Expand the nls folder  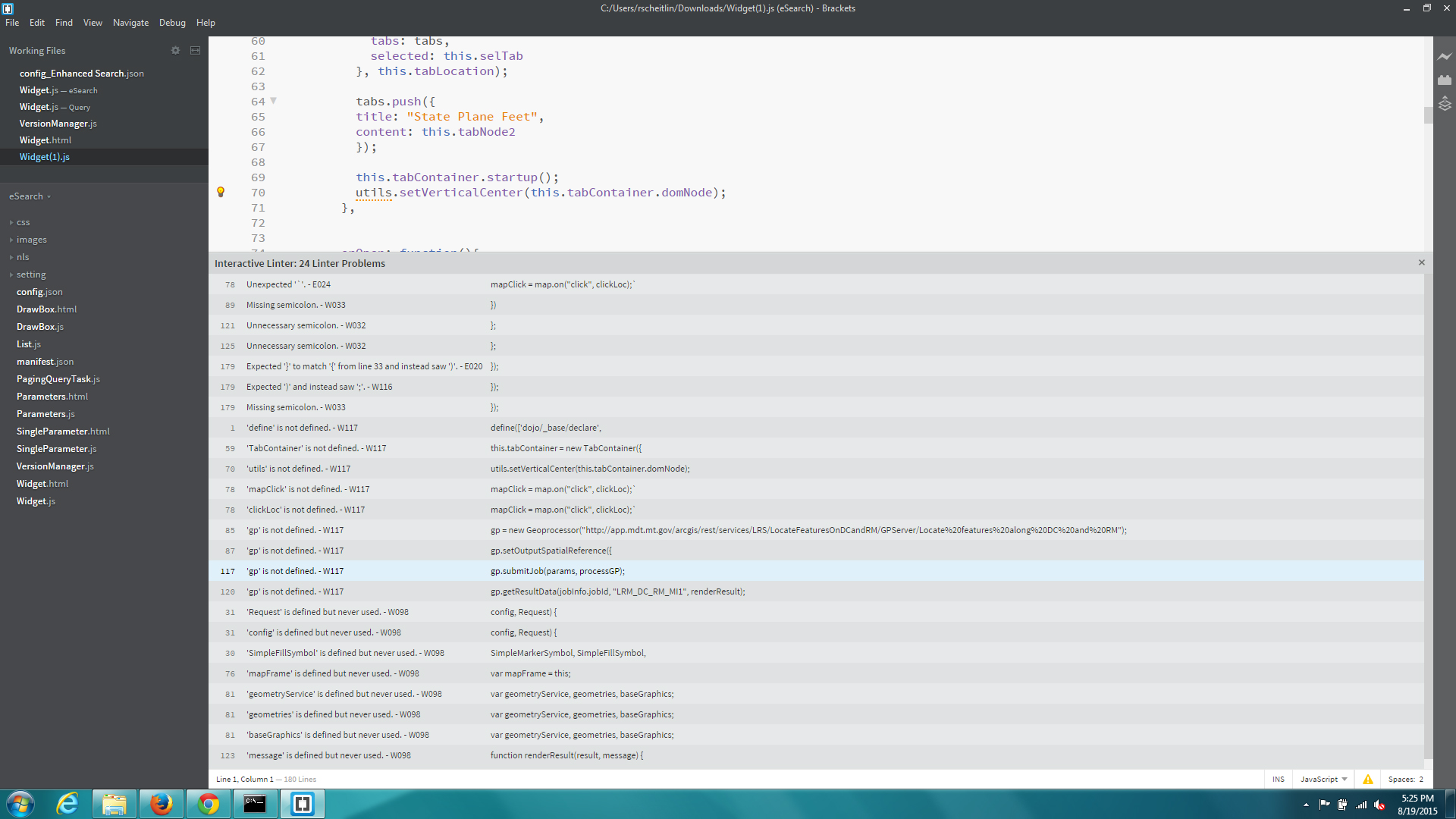coord(20,257)
